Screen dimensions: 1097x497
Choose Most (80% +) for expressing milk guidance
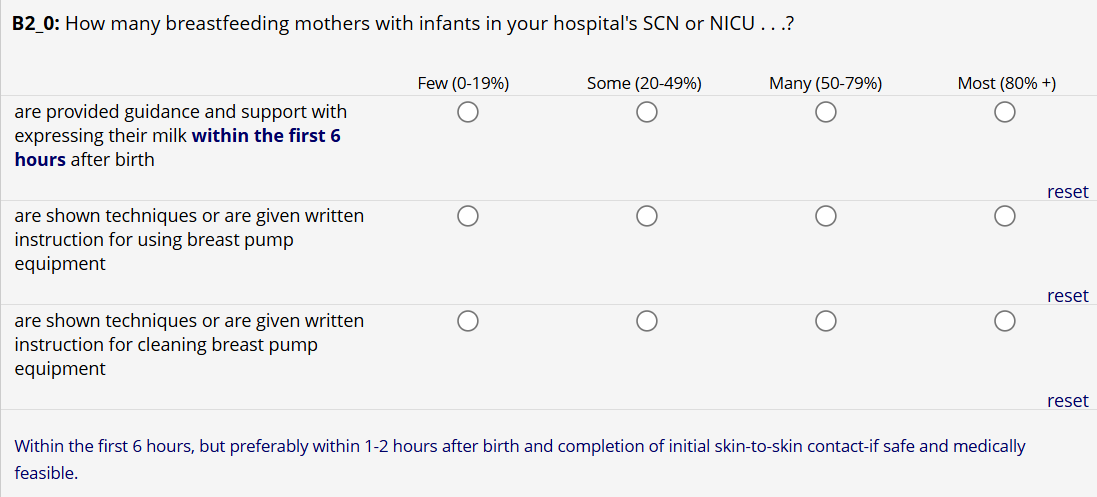tap(1005, 112)
